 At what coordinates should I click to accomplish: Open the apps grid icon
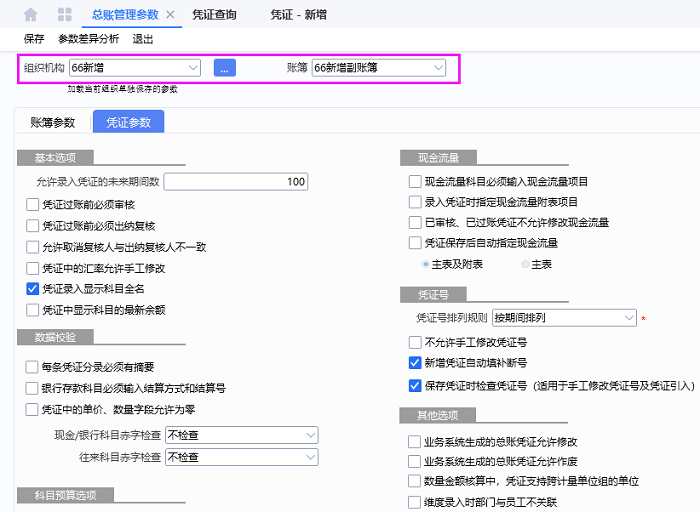[x=65, y=15]
